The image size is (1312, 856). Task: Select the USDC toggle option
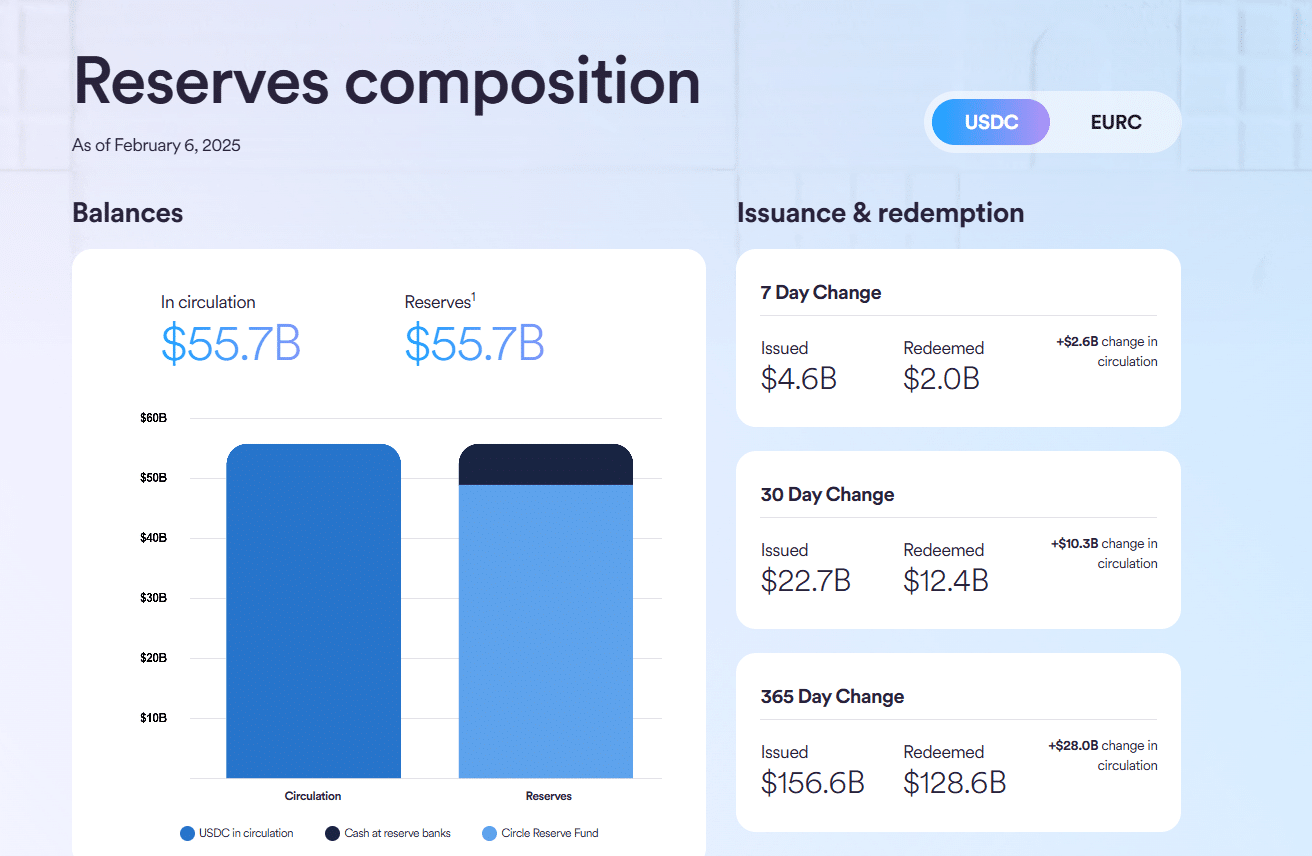(x=991, y=123)
